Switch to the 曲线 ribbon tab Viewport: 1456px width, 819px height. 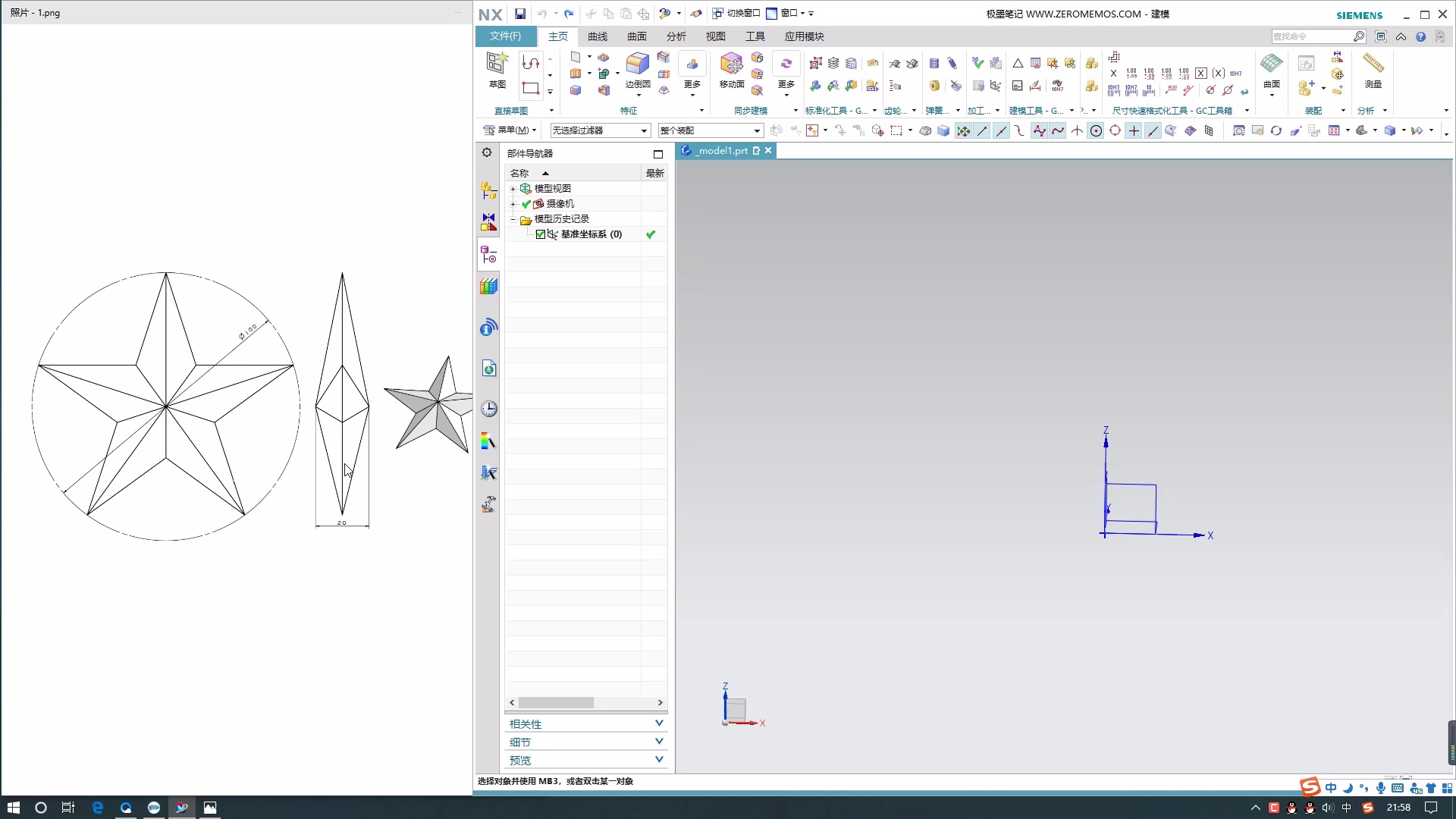click(598, 36)
